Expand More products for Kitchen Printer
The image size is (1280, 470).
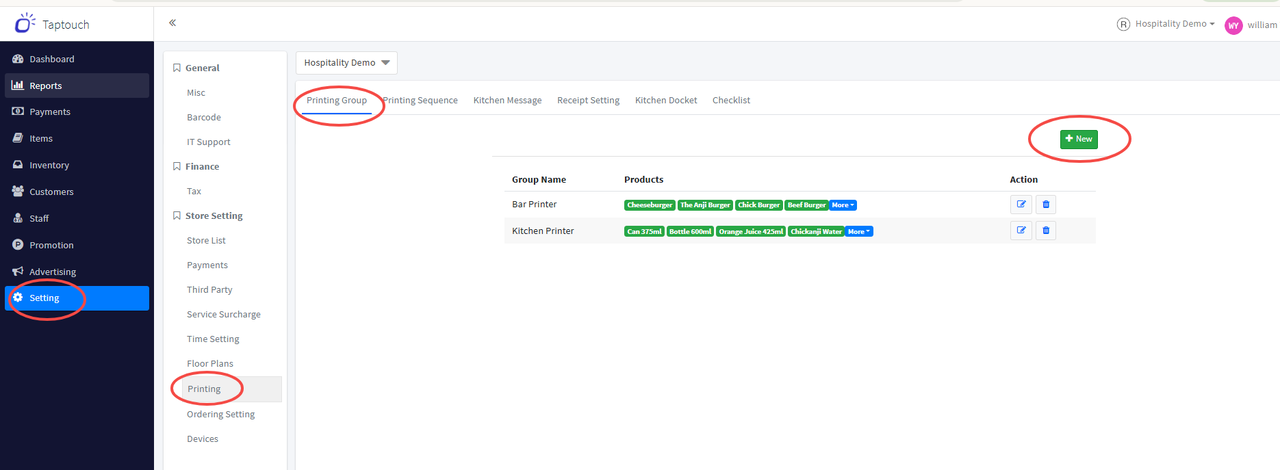(x=859, y=231)
